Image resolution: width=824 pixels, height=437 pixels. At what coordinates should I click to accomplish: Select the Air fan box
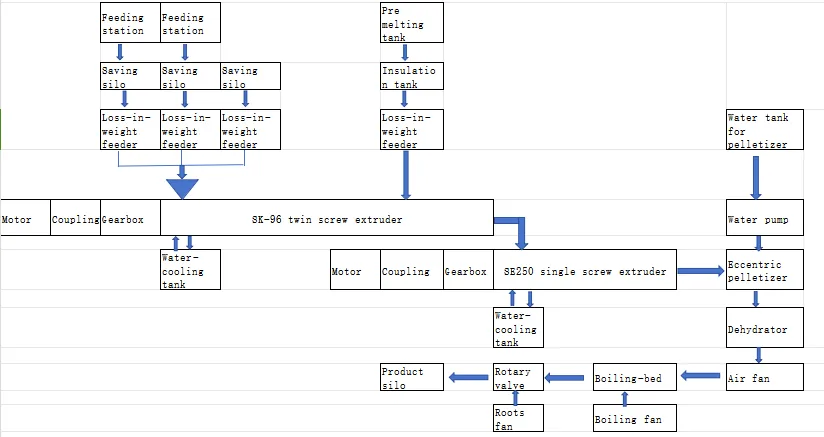click(765, 377)
